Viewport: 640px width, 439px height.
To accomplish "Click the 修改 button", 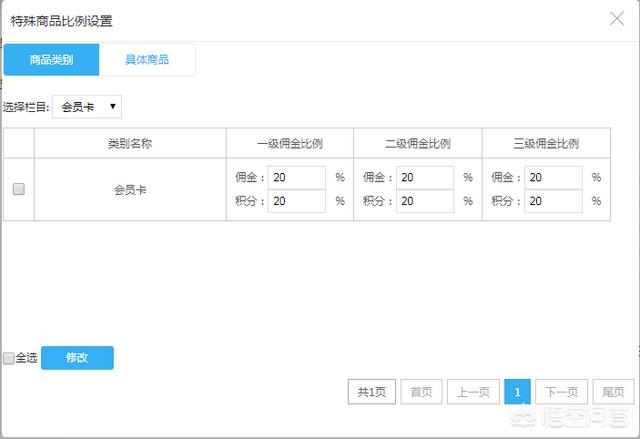I will 77,358.
